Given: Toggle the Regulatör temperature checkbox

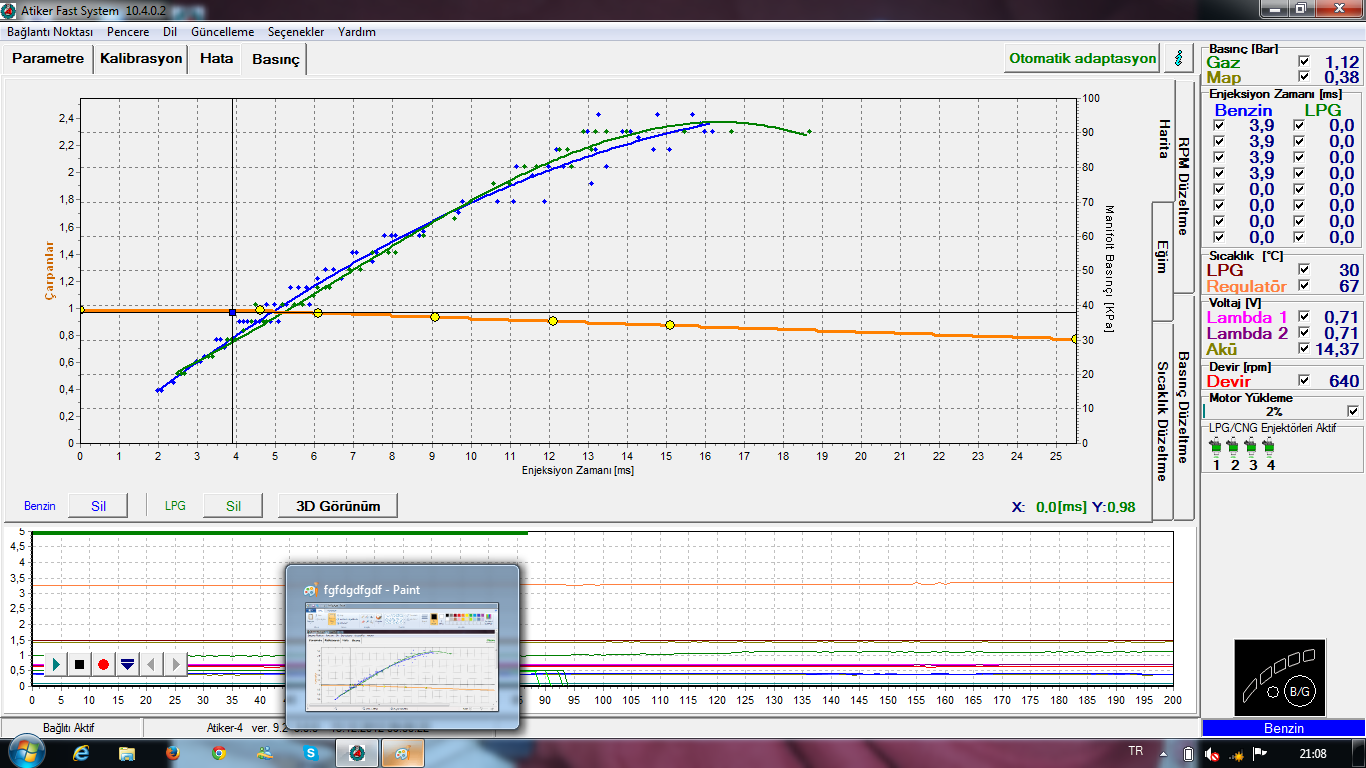Looking at the screenshot, I should [x=1303, y=286].
